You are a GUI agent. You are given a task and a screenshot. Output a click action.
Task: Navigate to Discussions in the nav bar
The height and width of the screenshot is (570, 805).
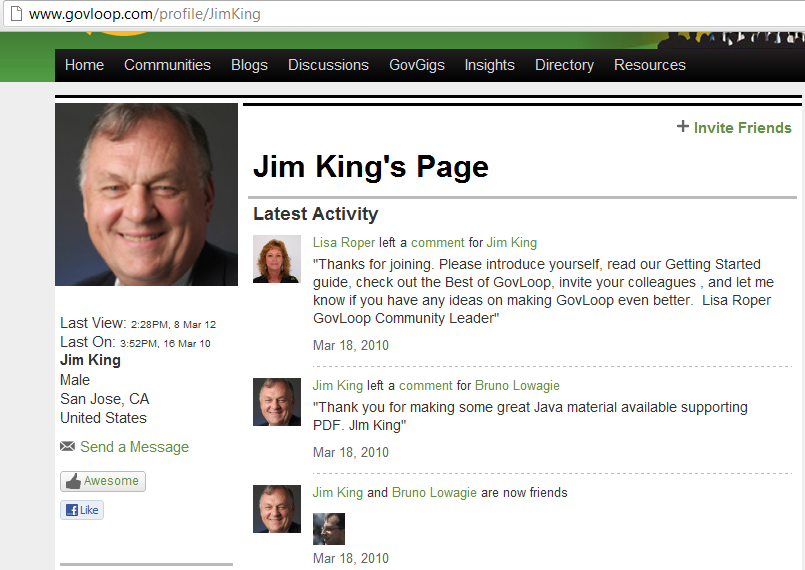pyautogui.click(x=328, y=65)
